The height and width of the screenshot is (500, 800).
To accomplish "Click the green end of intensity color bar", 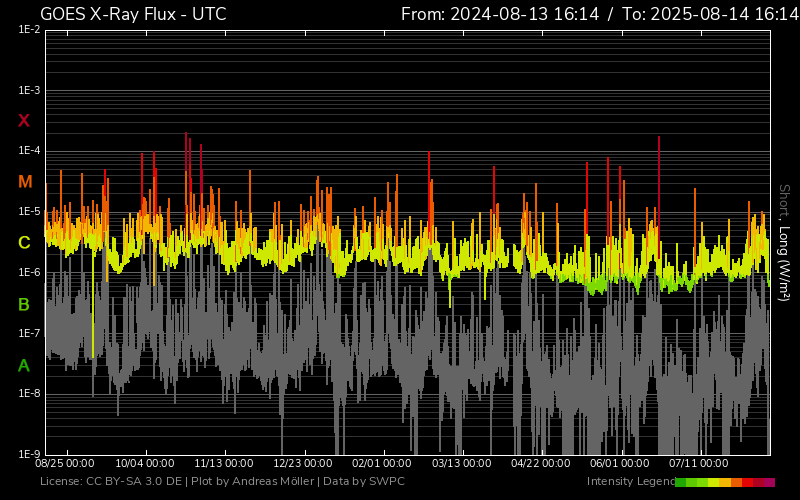I will click(x=681, y=482).
